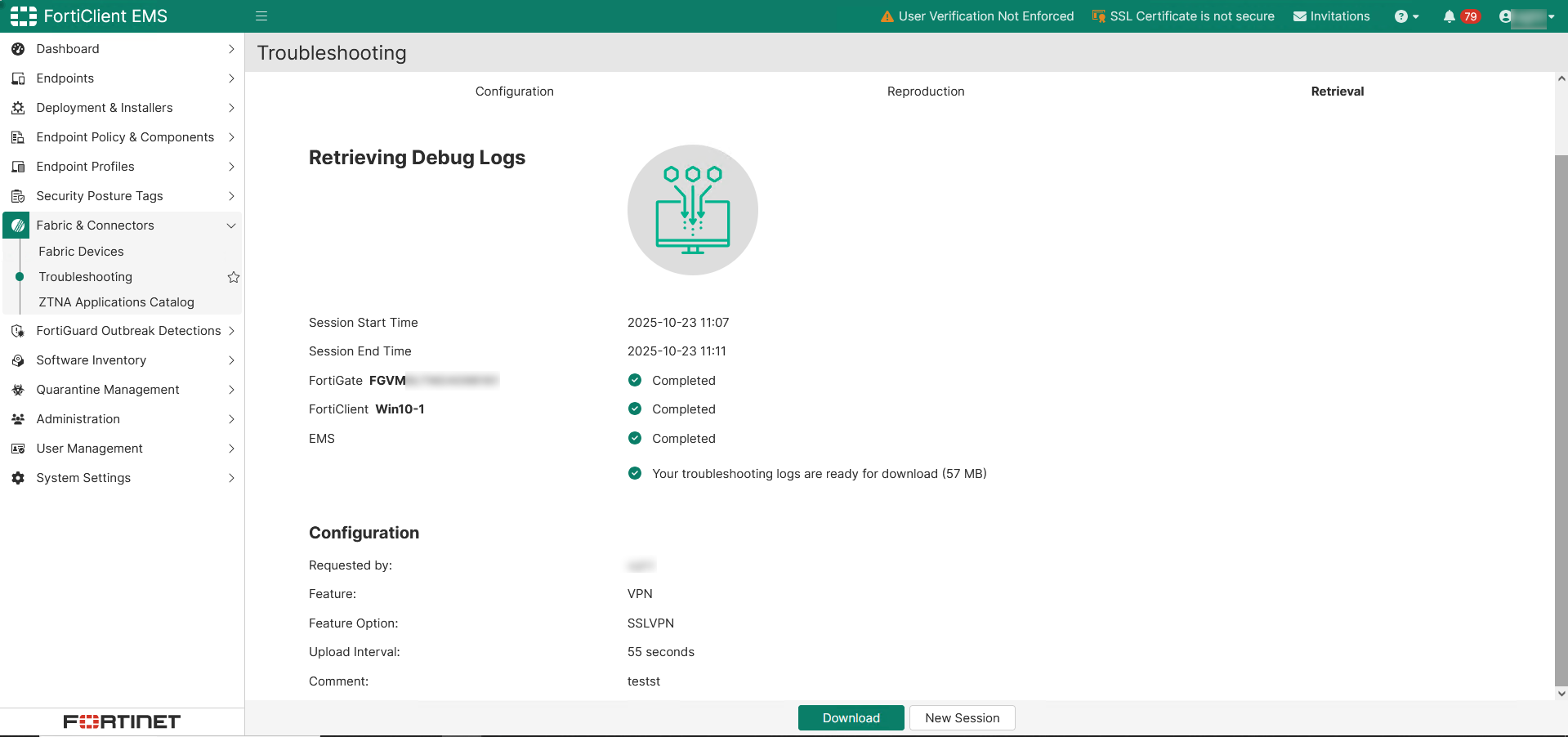The width and height of the screenshot is (1568, 737).
Task: Expand the Quarantine Management chevron
Action: pos(231,390)
